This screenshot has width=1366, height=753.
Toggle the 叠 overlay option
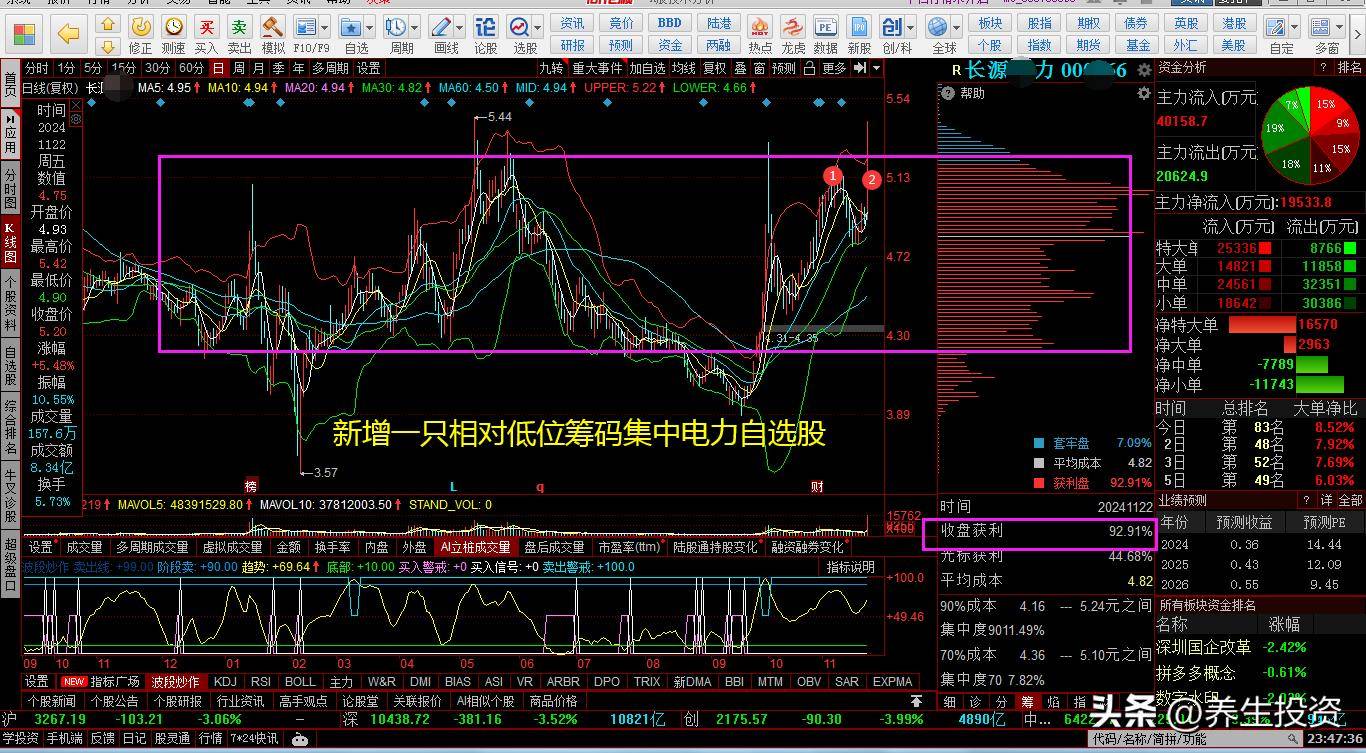click(x=740, y=68)
